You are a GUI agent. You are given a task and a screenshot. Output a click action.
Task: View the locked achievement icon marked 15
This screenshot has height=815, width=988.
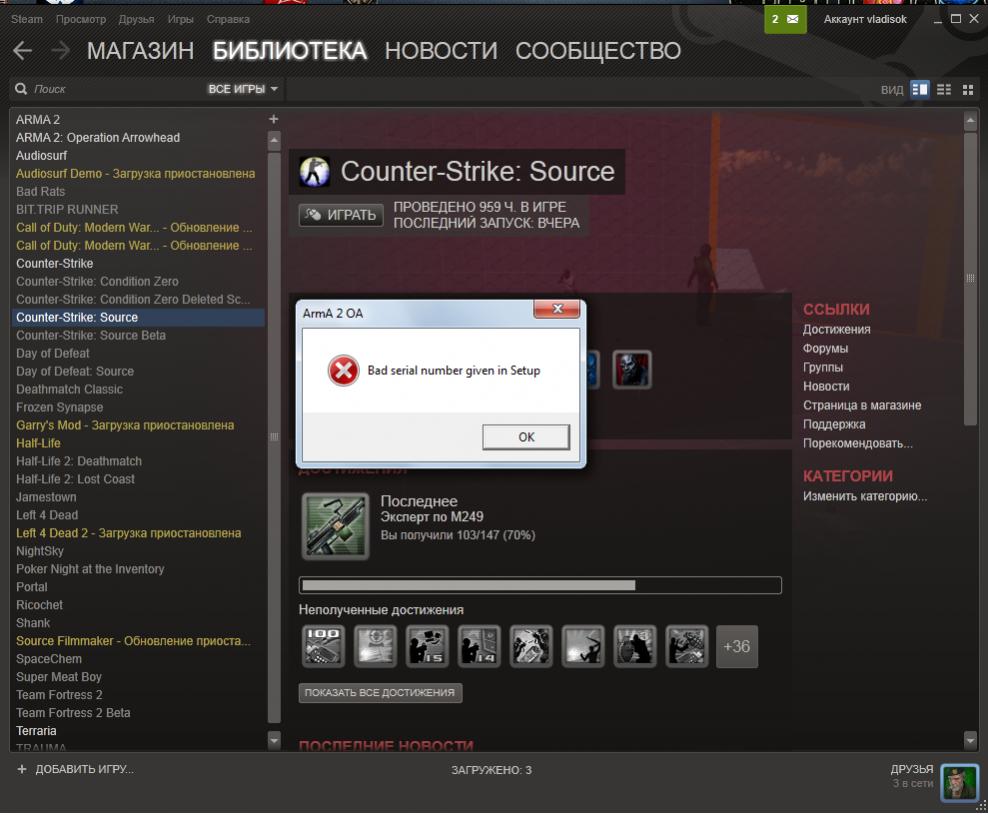point(427,646)
